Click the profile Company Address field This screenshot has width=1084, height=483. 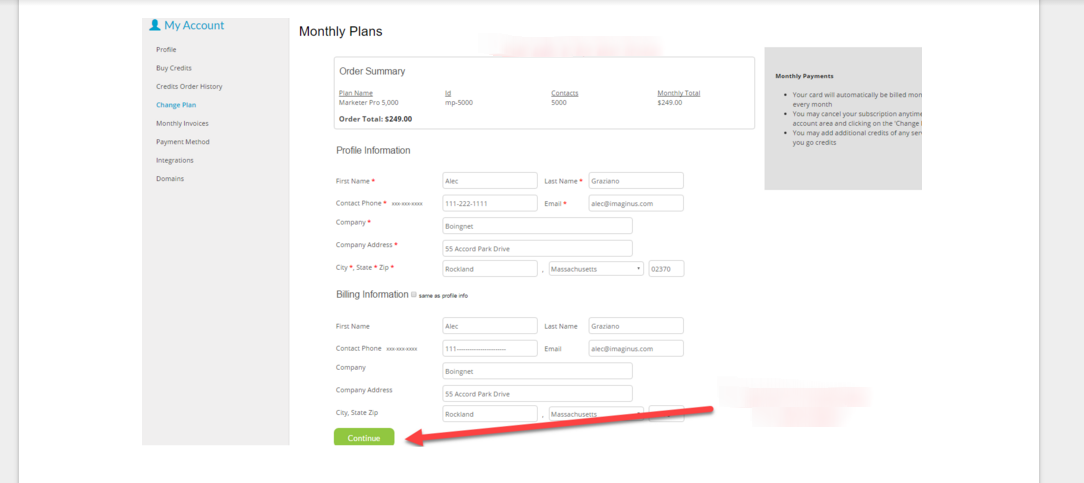point(537,249)
